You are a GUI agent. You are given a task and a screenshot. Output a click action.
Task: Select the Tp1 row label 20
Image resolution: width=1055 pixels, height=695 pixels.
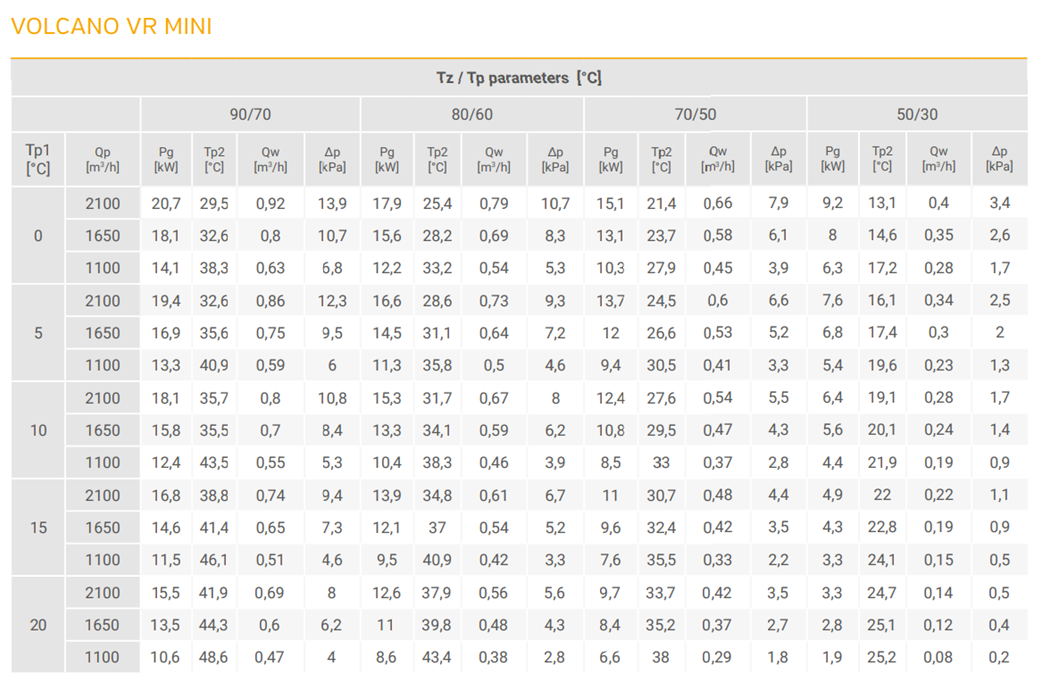[38, 625]
